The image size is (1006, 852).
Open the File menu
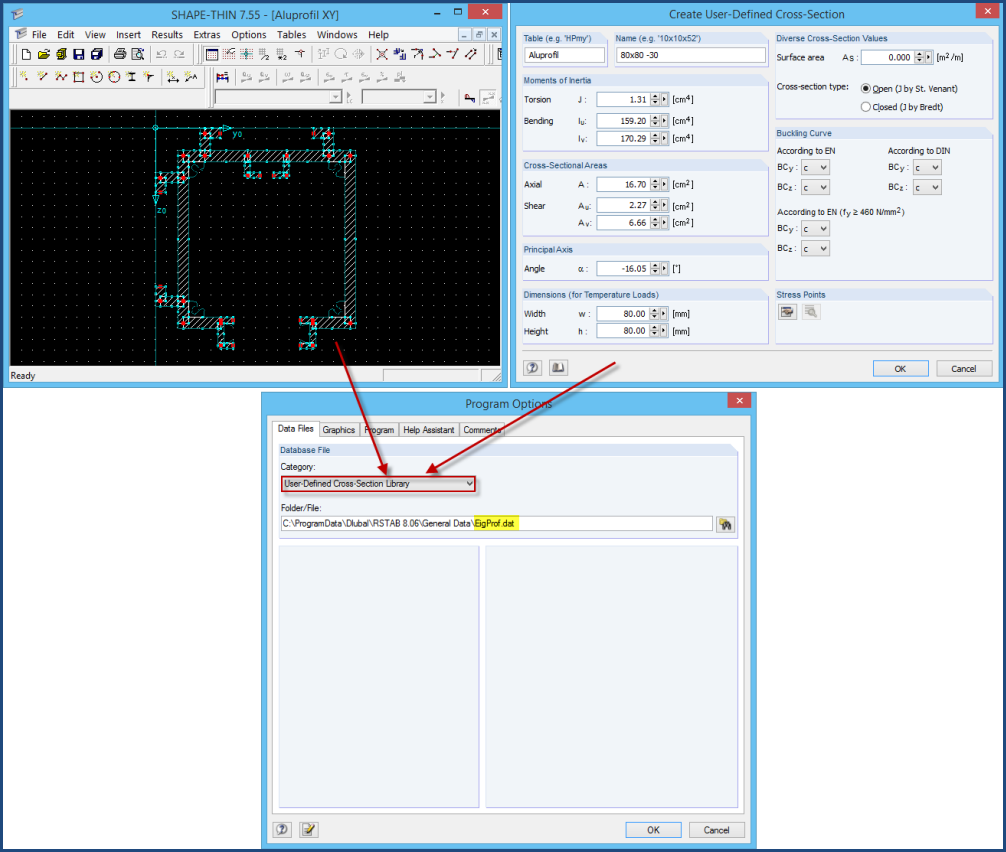39,35
